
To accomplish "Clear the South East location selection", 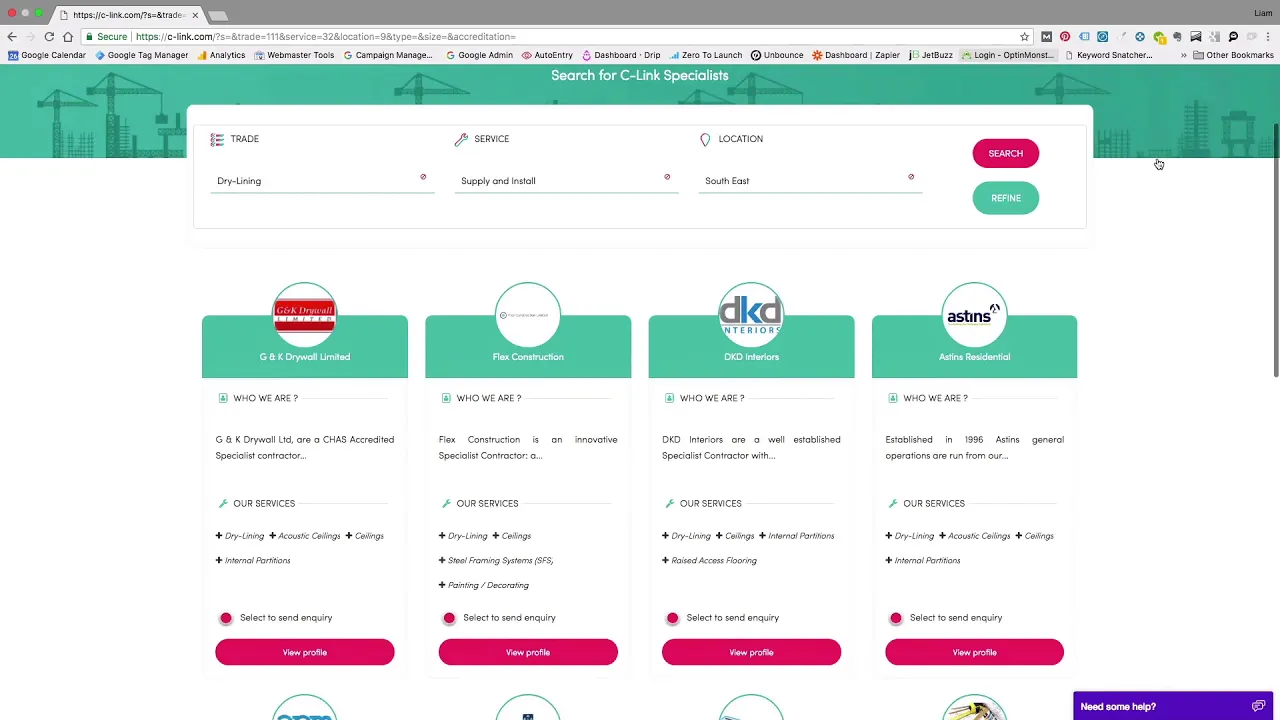I will pyautogui.click(x=911, y=177).
